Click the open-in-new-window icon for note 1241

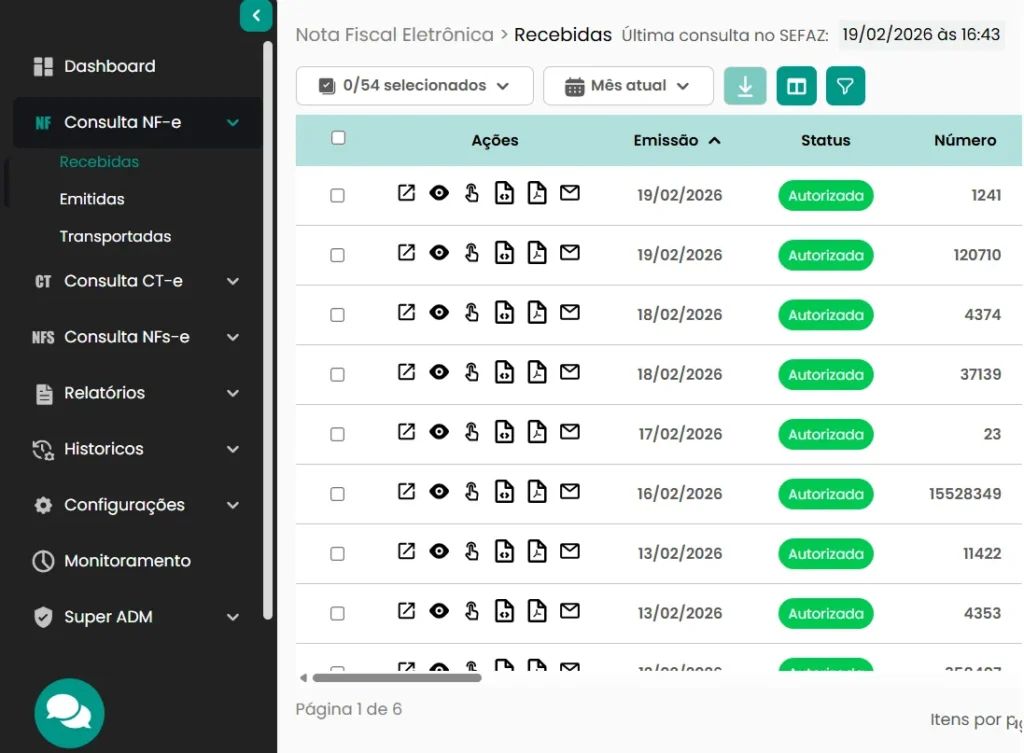click(x=406, y=194)
